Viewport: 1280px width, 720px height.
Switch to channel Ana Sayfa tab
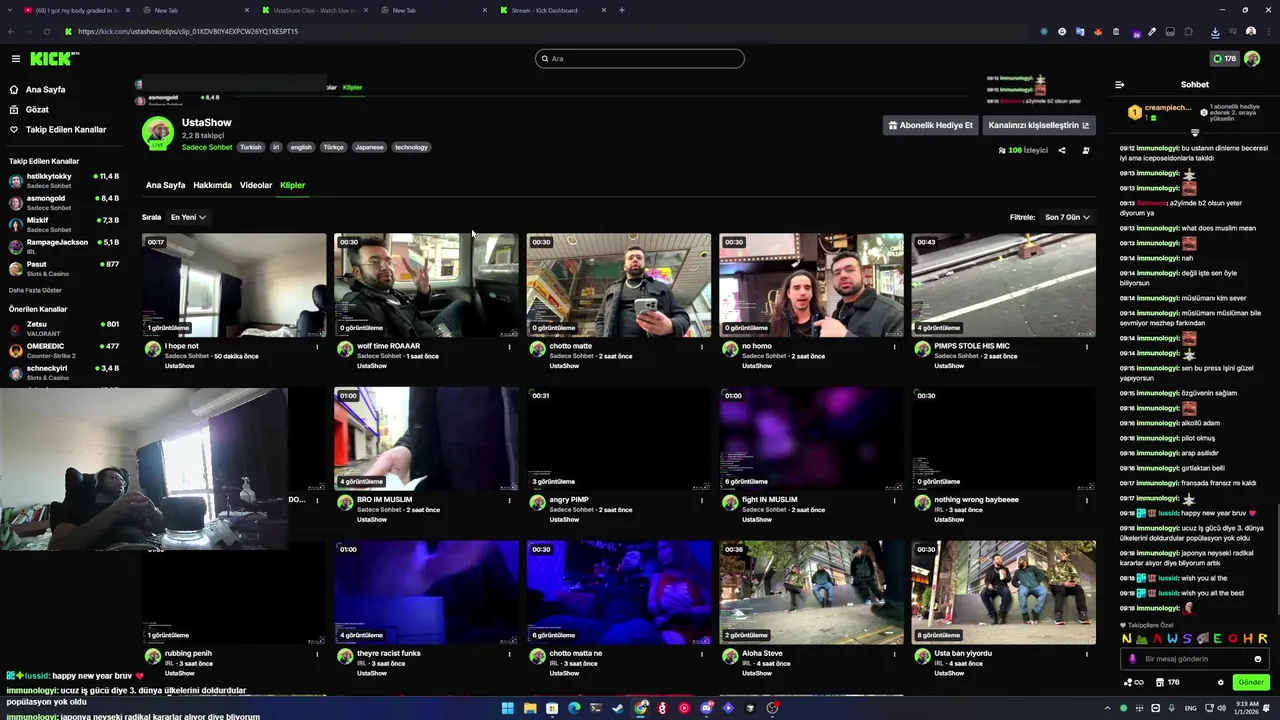point(165,185)
